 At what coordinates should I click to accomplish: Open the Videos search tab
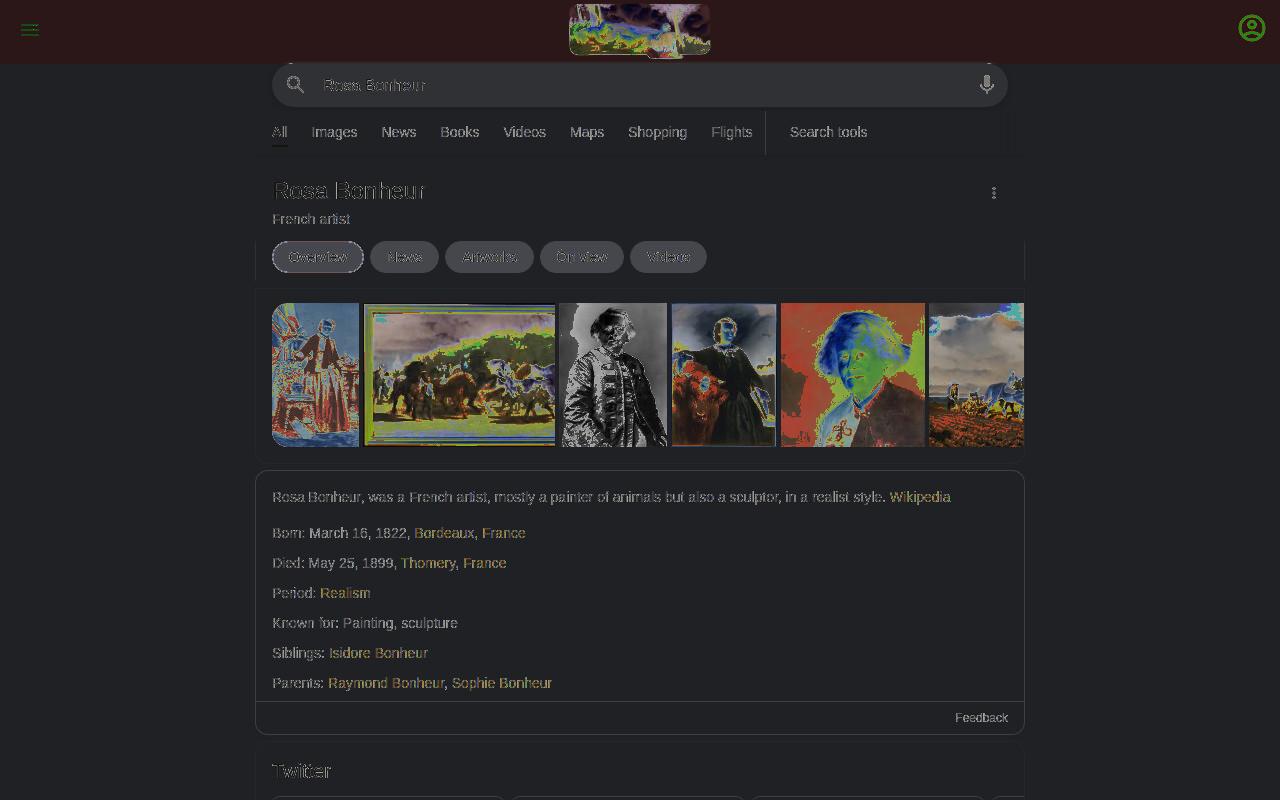pyautogui.click(x=525, y=132)
